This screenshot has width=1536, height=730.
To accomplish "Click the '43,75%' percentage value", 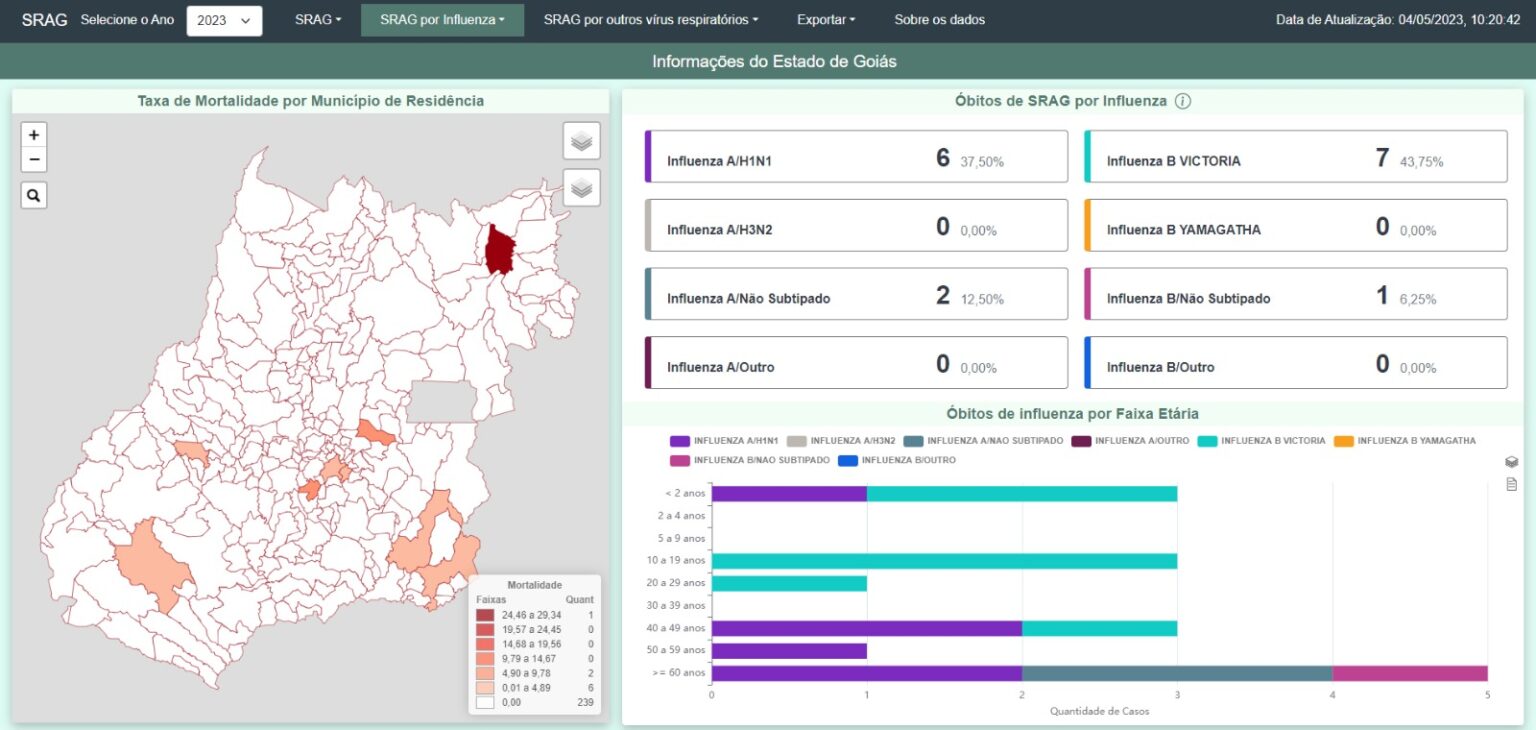I will click(1422, 162).
